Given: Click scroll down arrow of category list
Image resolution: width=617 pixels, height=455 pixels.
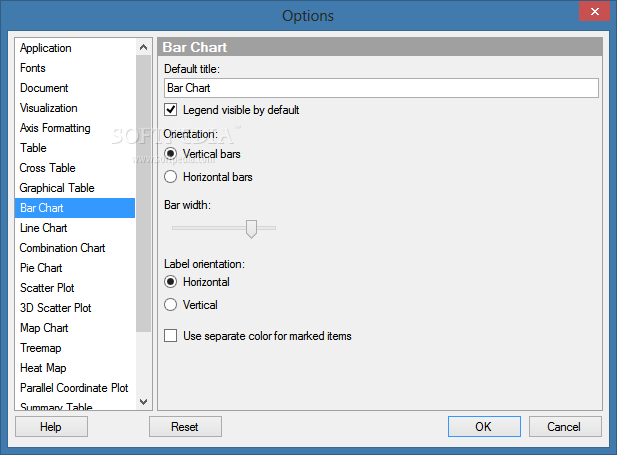Looking at the screenshot, I should (x=144, y=402).
